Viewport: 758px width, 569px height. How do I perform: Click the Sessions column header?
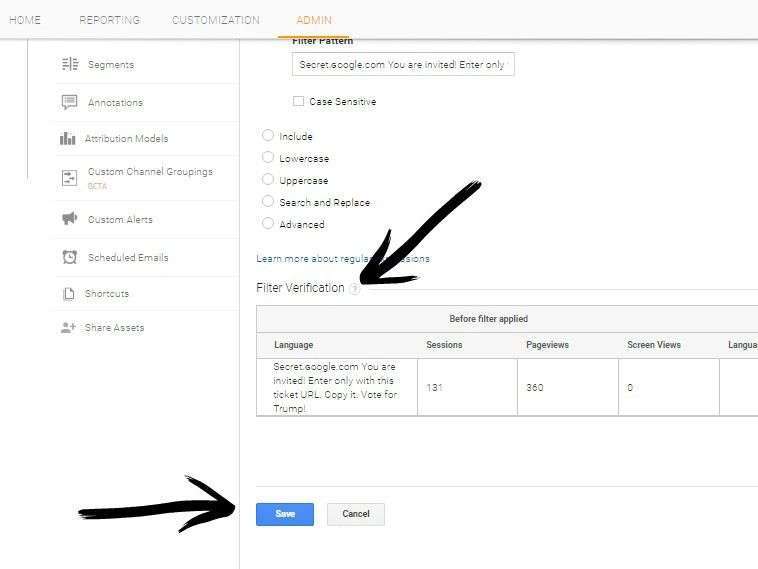444,345
